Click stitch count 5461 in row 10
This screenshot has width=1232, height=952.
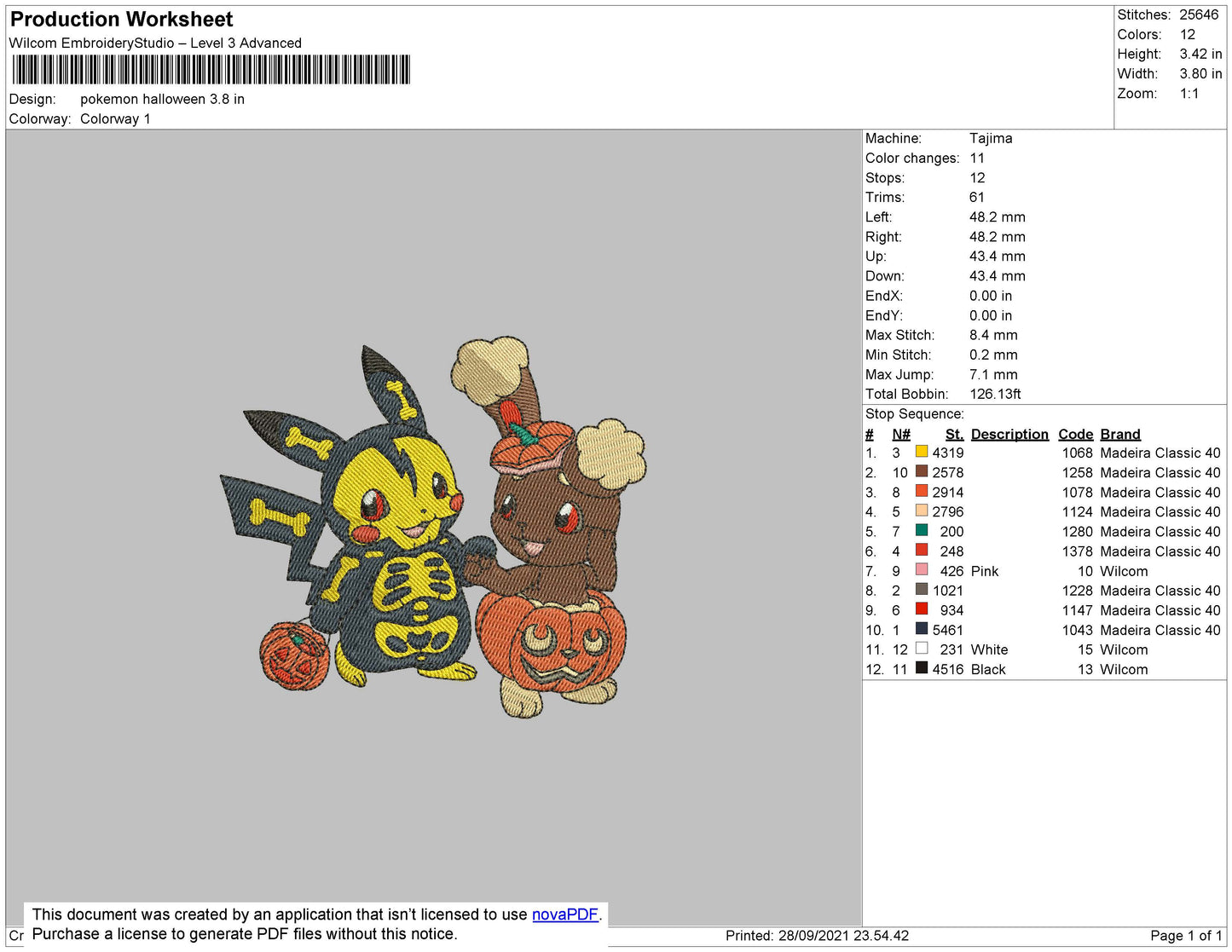click(948, 630)
